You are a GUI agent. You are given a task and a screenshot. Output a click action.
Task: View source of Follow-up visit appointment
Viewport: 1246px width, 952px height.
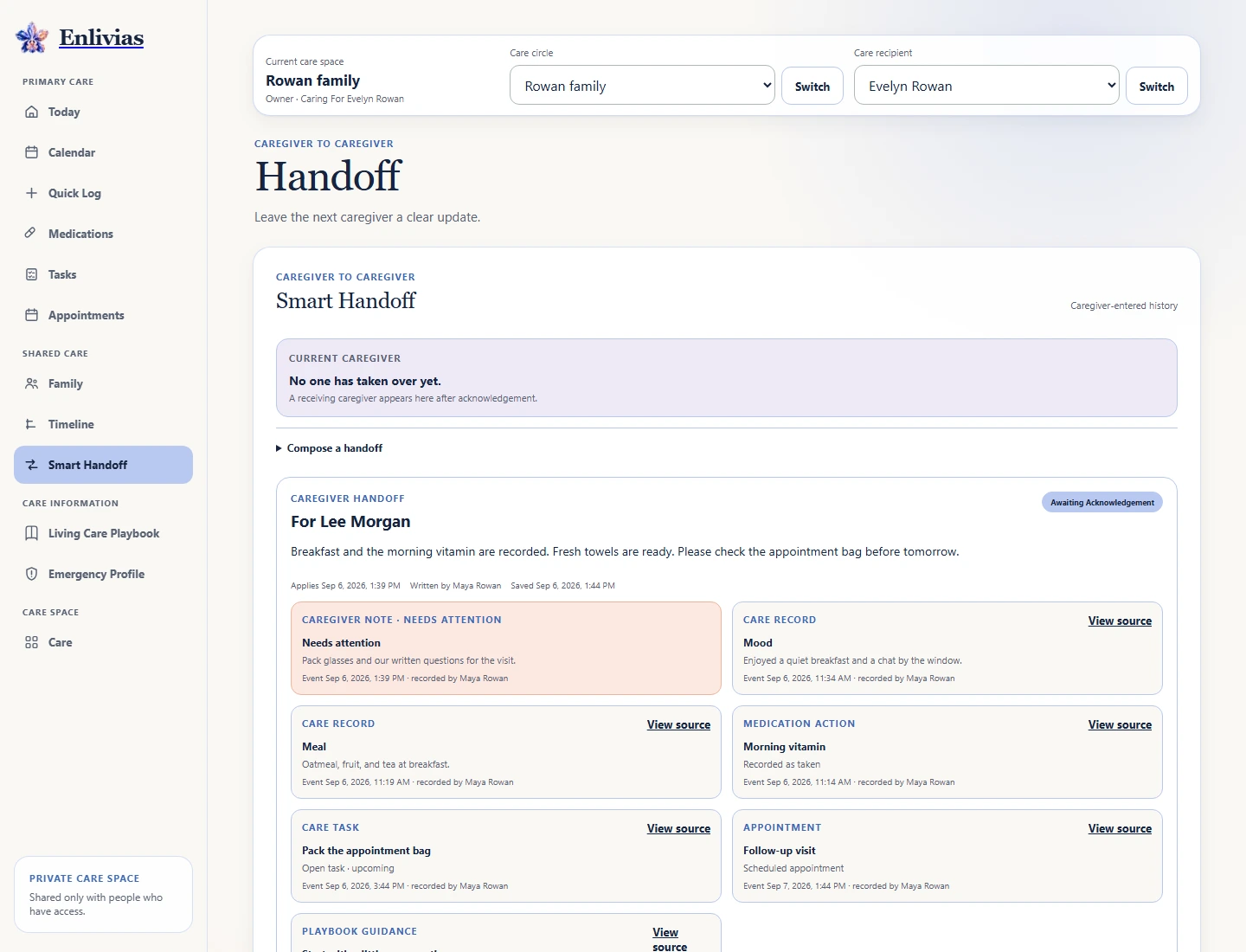point(1120,828)
